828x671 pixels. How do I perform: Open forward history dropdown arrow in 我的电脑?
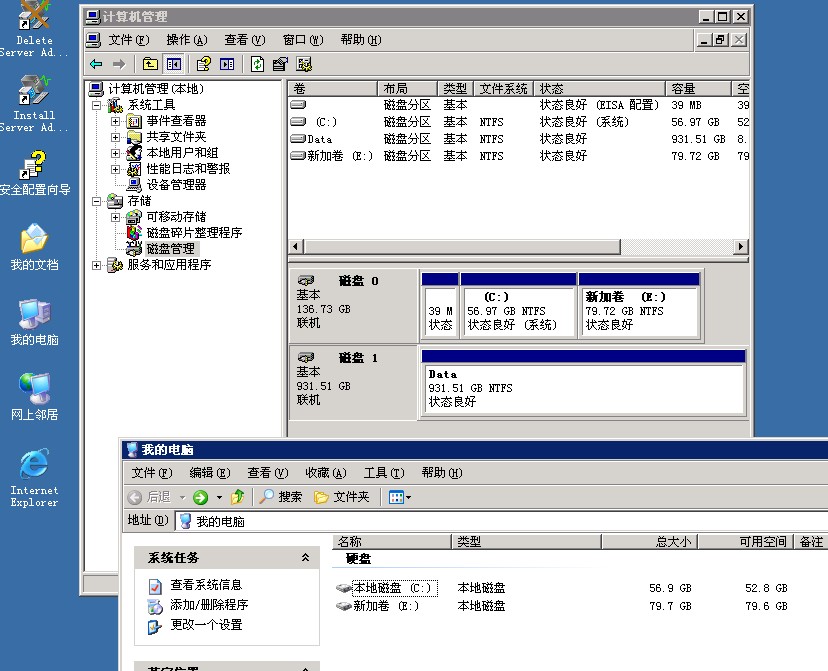pyautogui.click(x=219, y=497)
